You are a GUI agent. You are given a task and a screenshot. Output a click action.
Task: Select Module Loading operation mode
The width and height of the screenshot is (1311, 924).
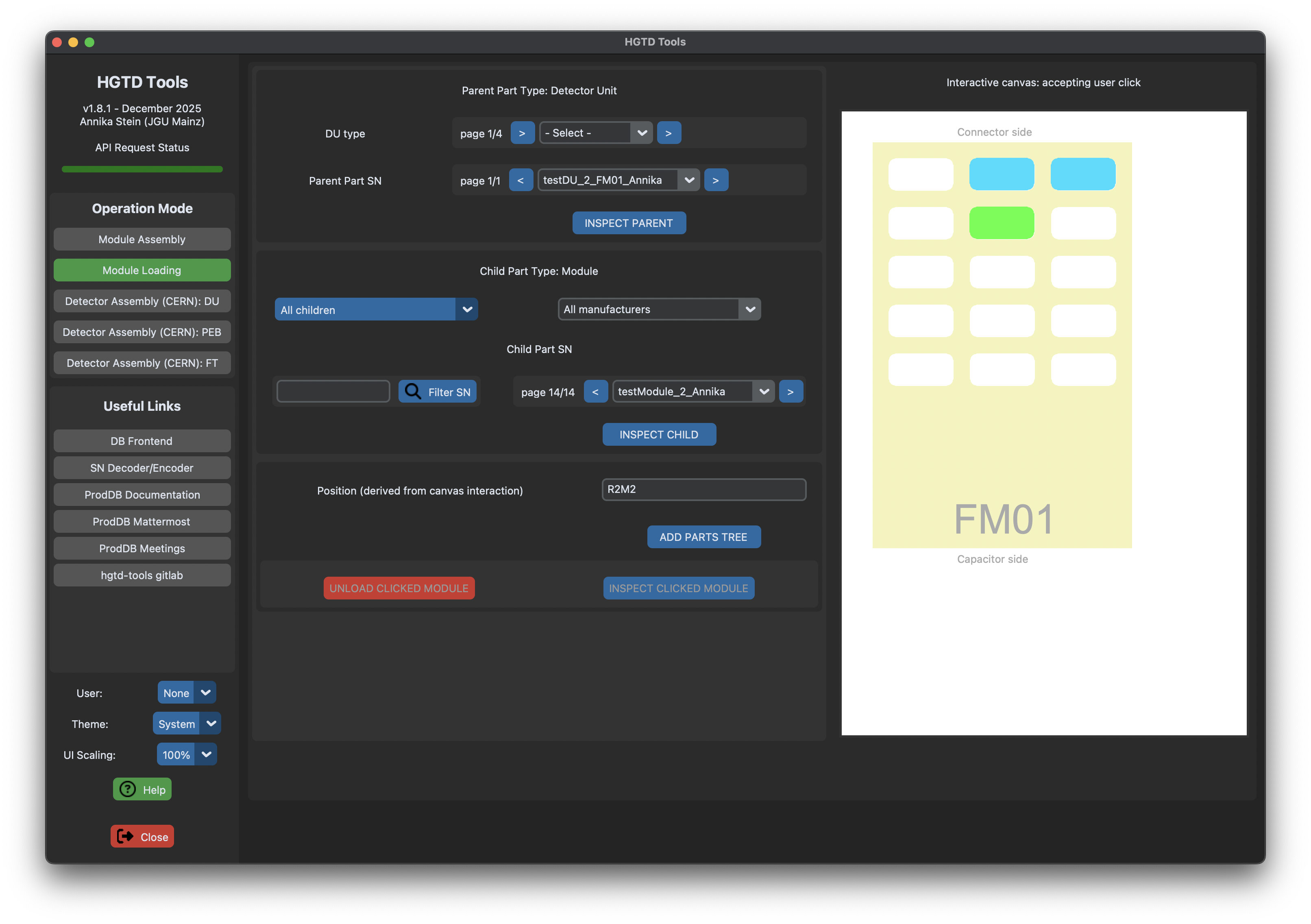pos(142,270)
